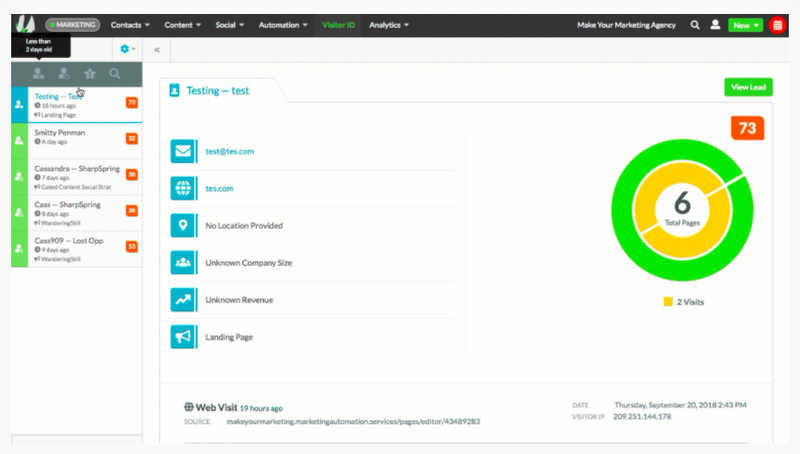The image size is (800, 454).
Task: Click the person icon on Testing — Test row
Action: [19, 105]
